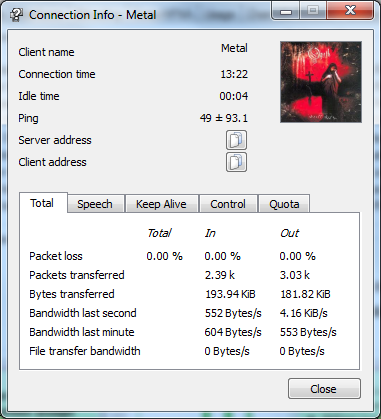Copy the client address to clipboard
This screenshot has height=419, width=381.
pos(236,162)
